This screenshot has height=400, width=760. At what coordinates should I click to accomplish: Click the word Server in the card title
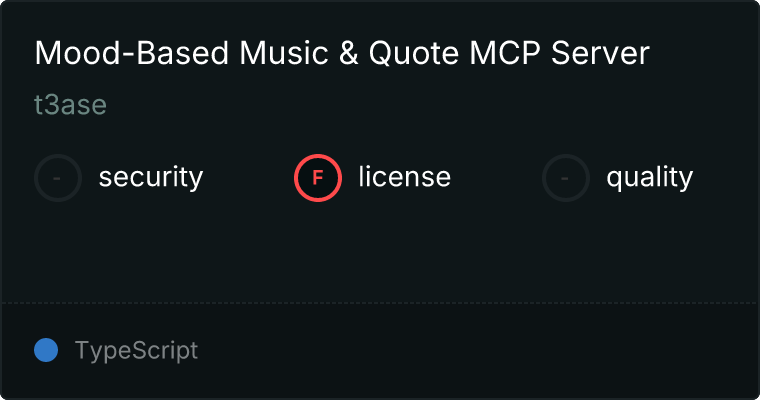tap(600, 52)
